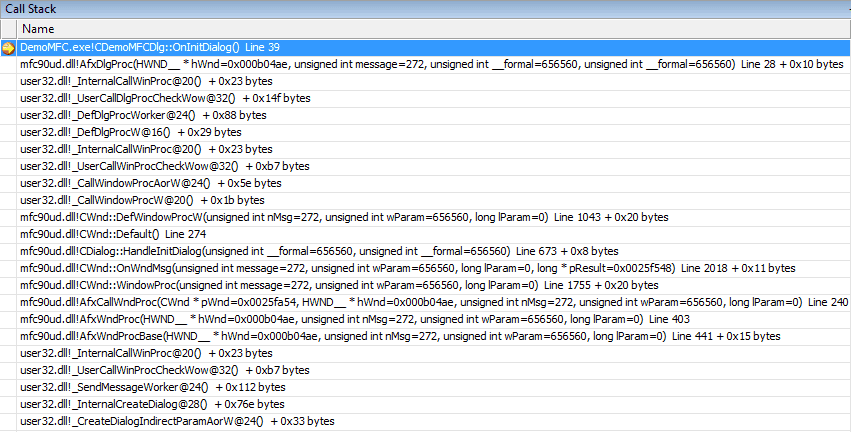Viewport: 851px width, 432px height.
Task: Select the _CallWindowProcW@20() frame
Action: pos(434,200)
